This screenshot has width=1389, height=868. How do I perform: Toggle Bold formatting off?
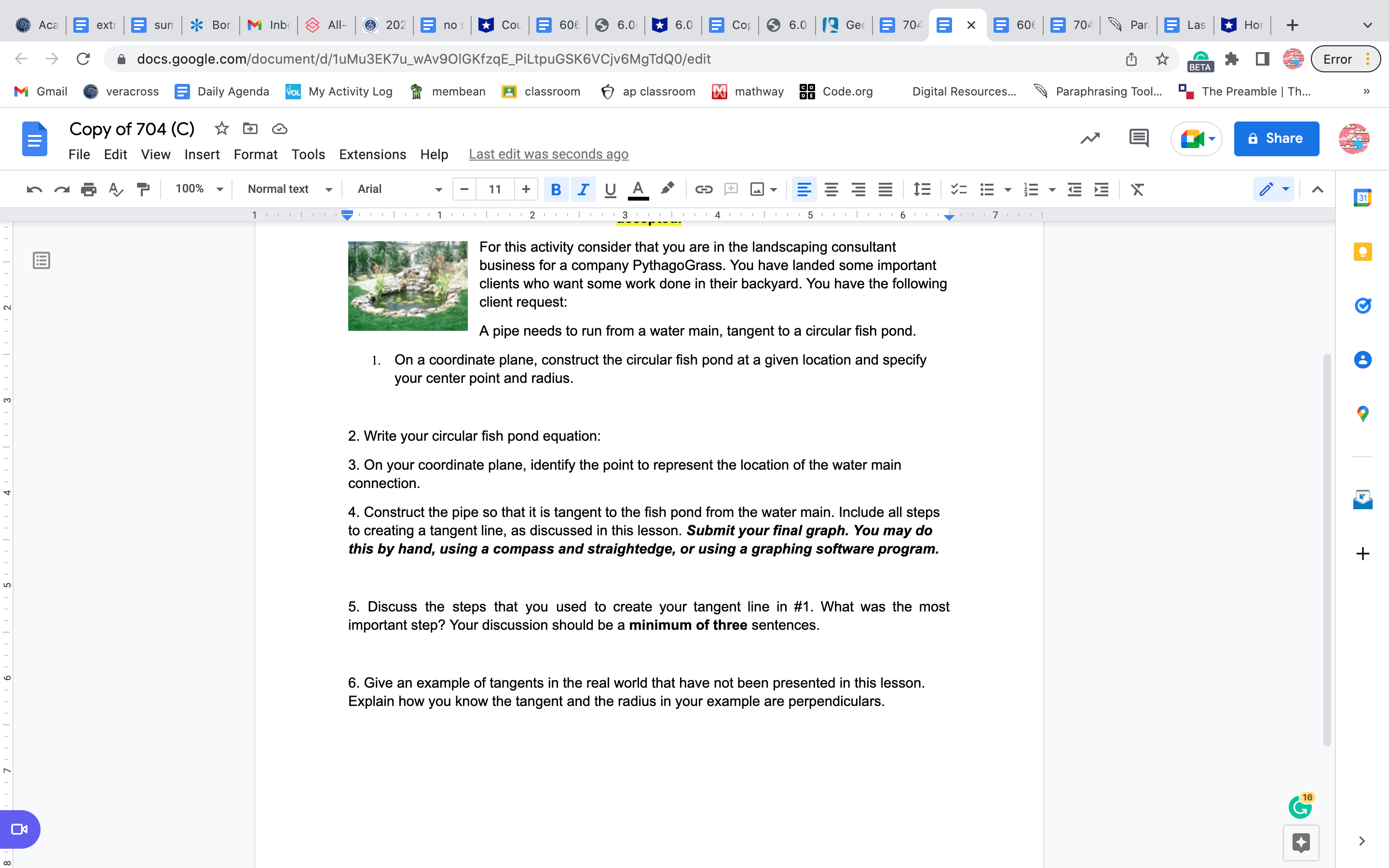pyautogui.click(x=556, y=189)
